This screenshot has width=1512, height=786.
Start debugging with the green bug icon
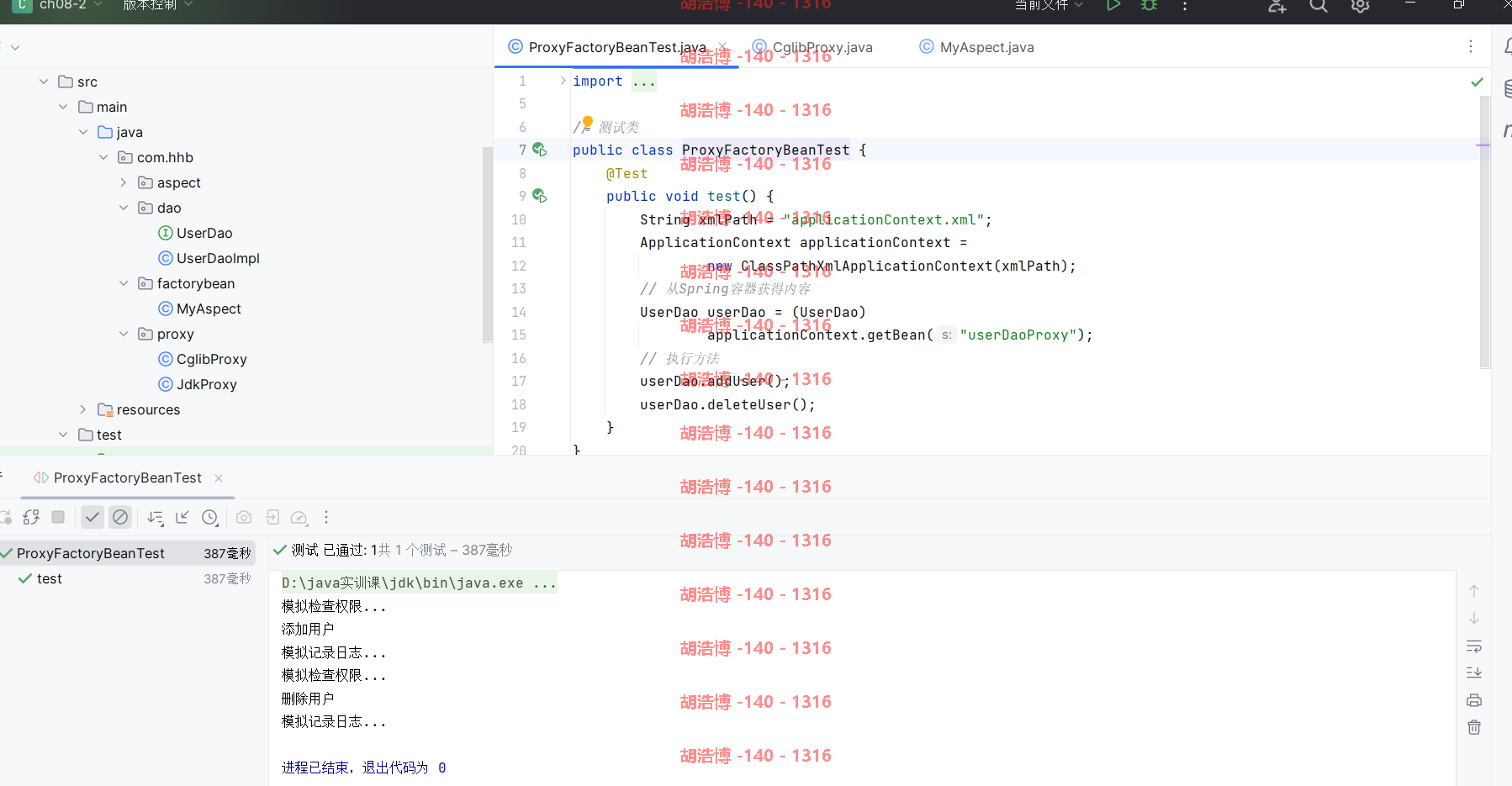coord(1149,5)
